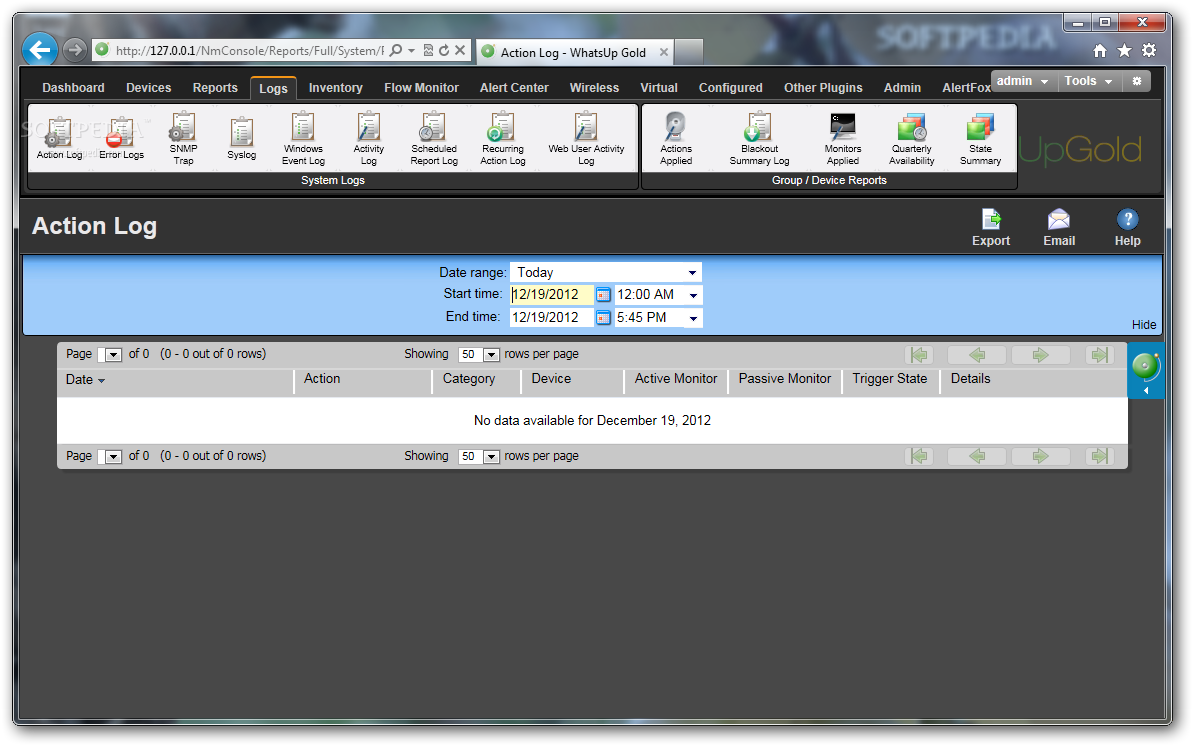The image size is (1193, 746).
Task: Open browser favorites star
Action: coord(1124,51)
